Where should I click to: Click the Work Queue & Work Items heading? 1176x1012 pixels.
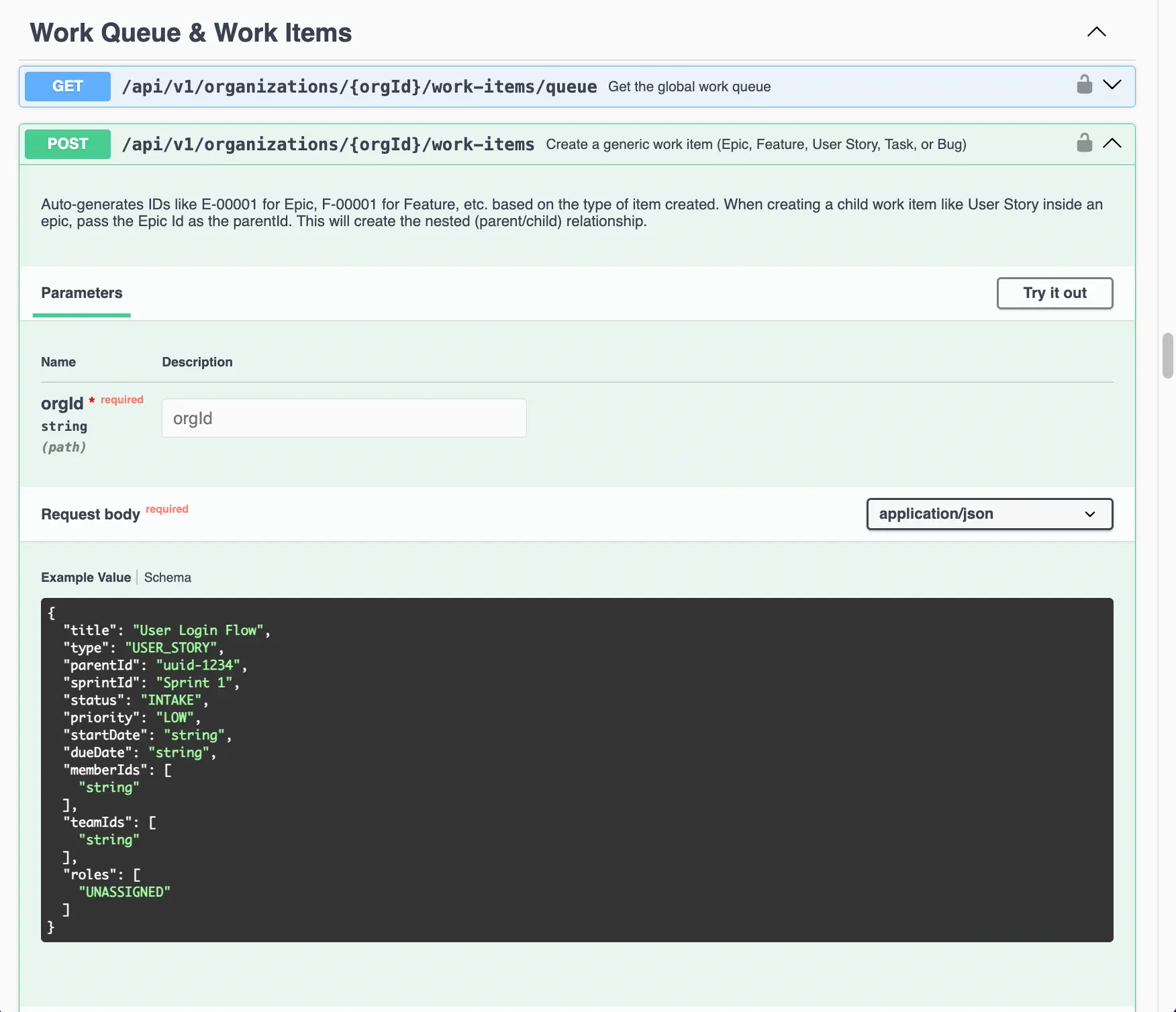[x=190, y=32]
